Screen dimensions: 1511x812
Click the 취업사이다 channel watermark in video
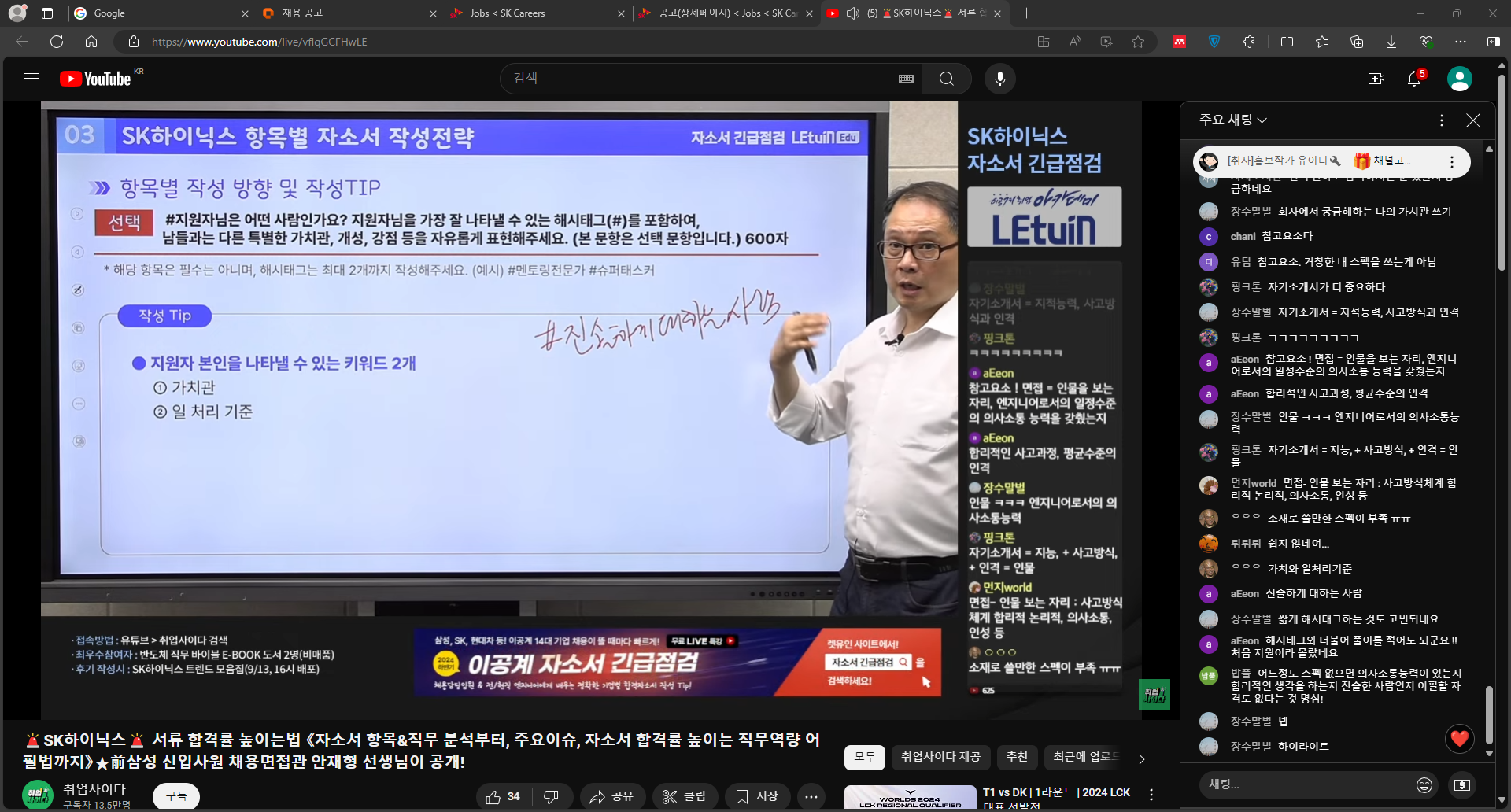pos(1154,695)
